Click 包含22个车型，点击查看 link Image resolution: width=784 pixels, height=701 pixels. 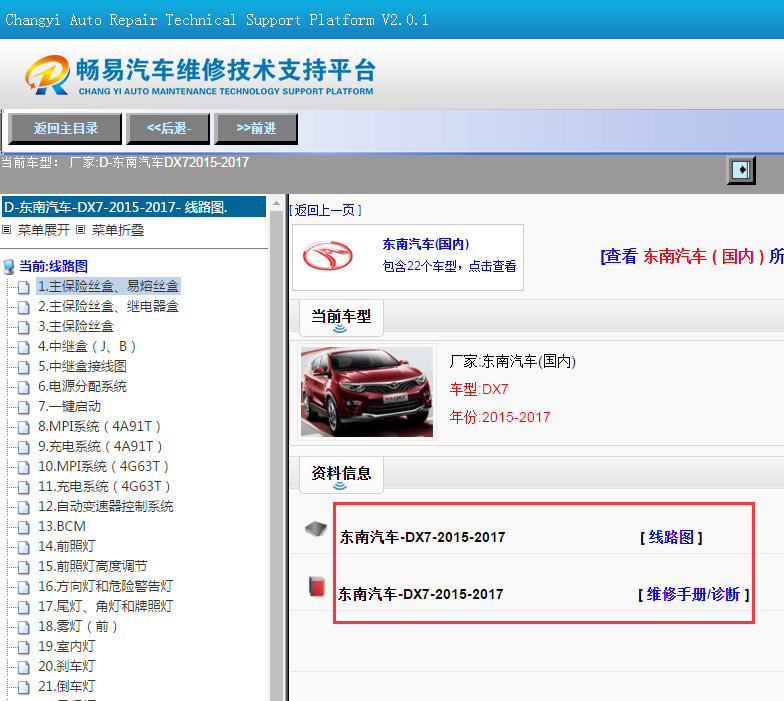(x=449, y=266)
